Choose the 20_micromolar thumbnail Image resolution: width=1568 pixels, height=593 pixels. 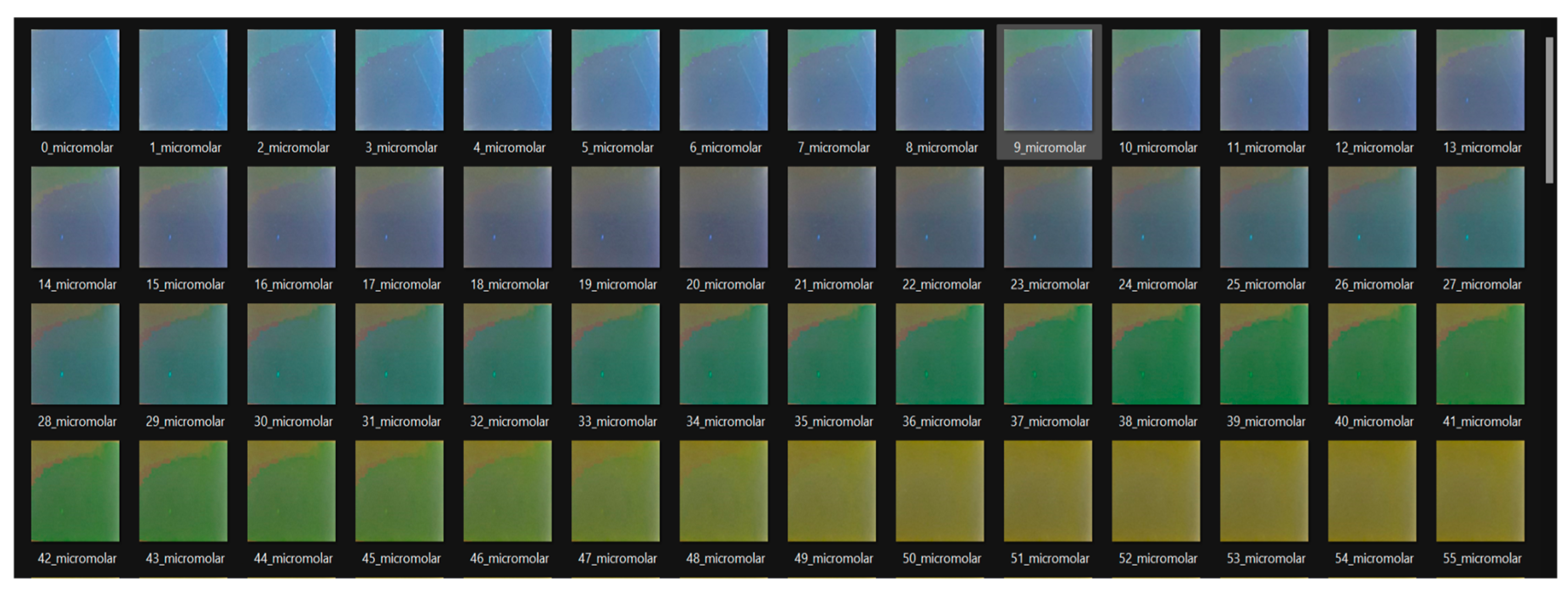723,217
